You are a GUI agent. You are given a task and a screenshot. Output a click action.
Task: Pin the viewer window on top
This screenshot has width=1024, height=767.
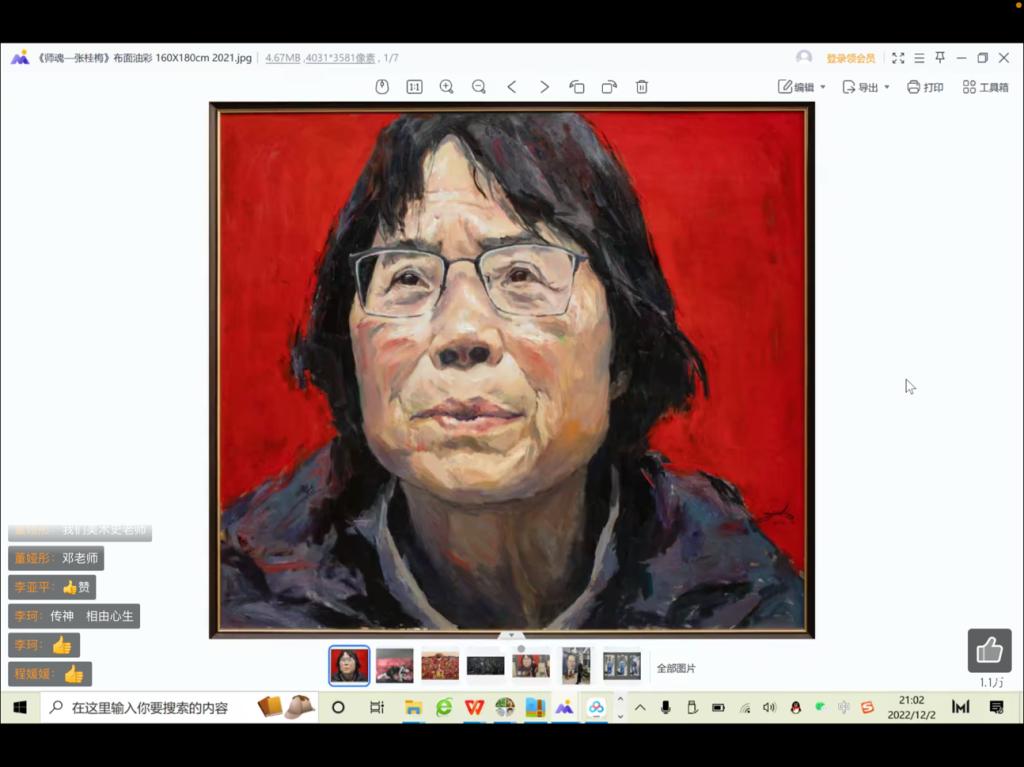940,58
